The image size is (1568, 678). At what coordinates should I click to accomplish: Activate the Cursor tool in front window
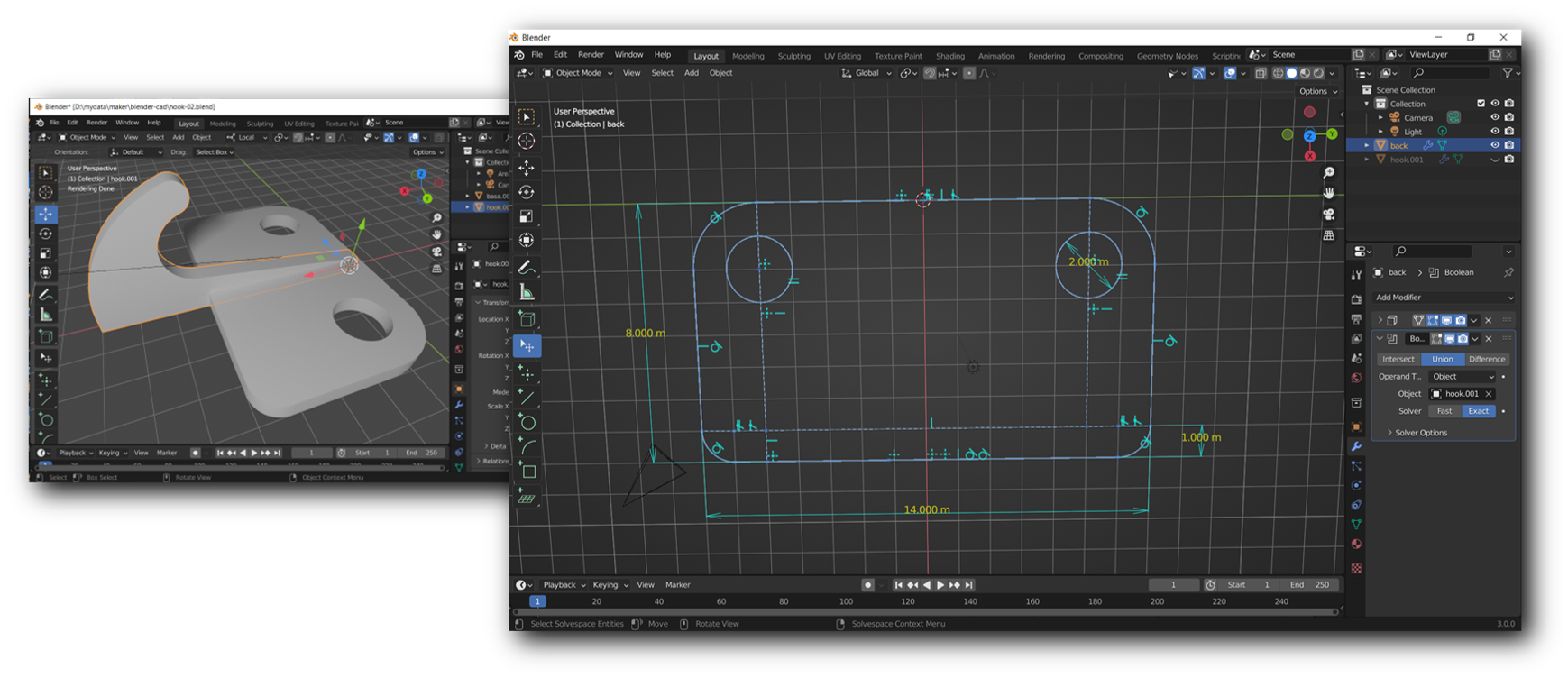coord(527,142)
